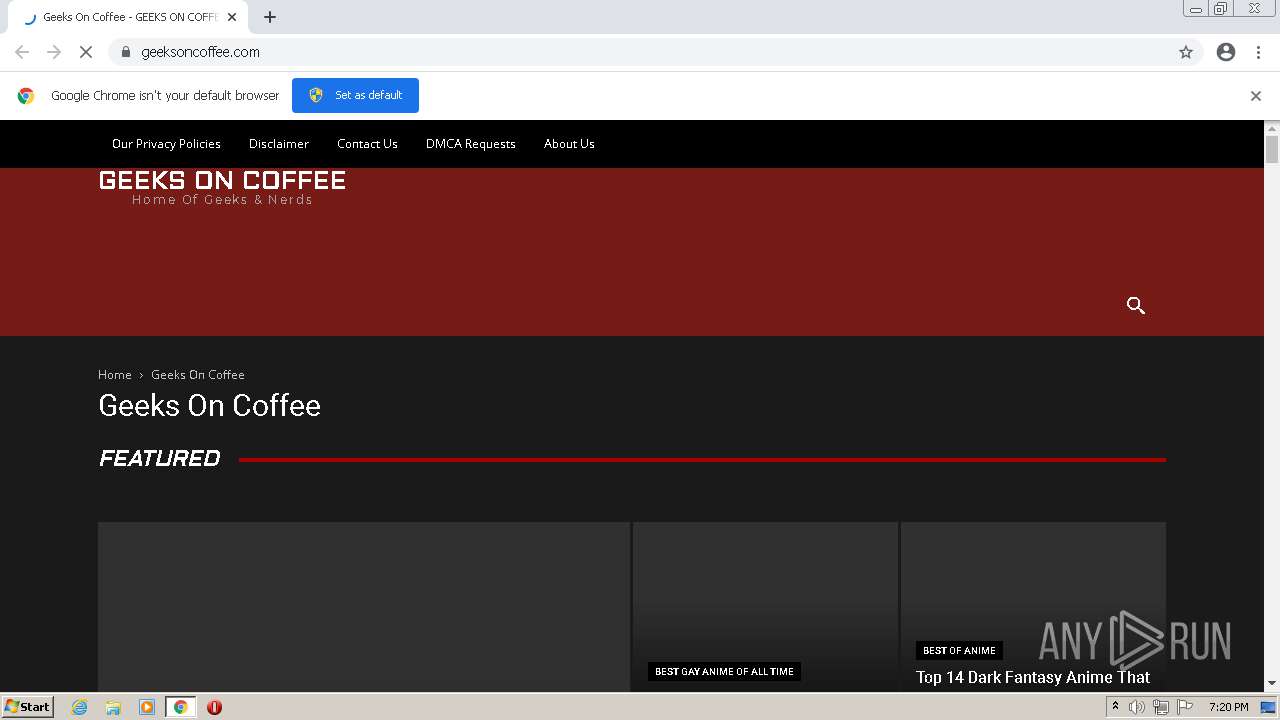Open Windows Media Player taskbar icon

pyautogui.click(x=147, y=707)
